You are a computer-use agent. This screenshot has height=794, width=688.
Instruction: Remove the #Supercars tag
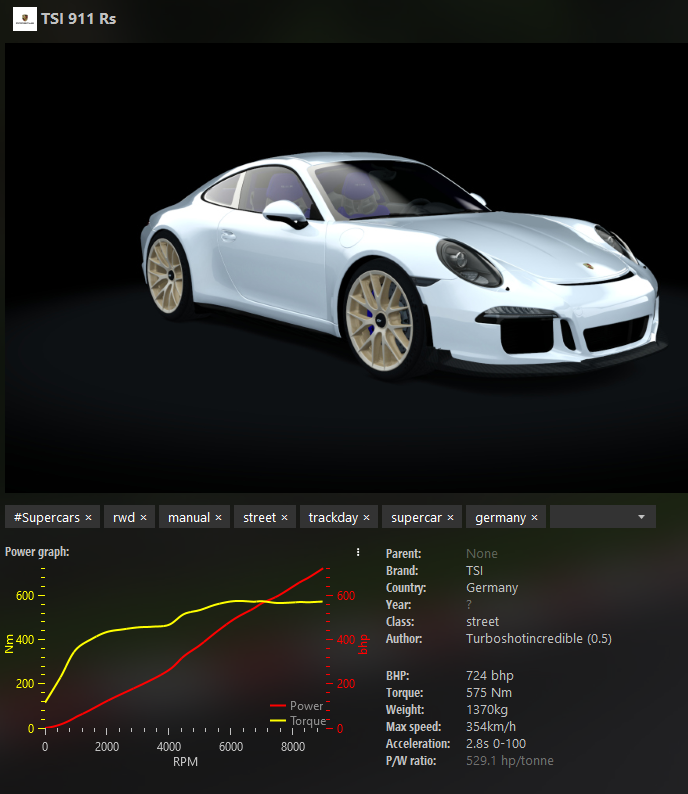88,518
